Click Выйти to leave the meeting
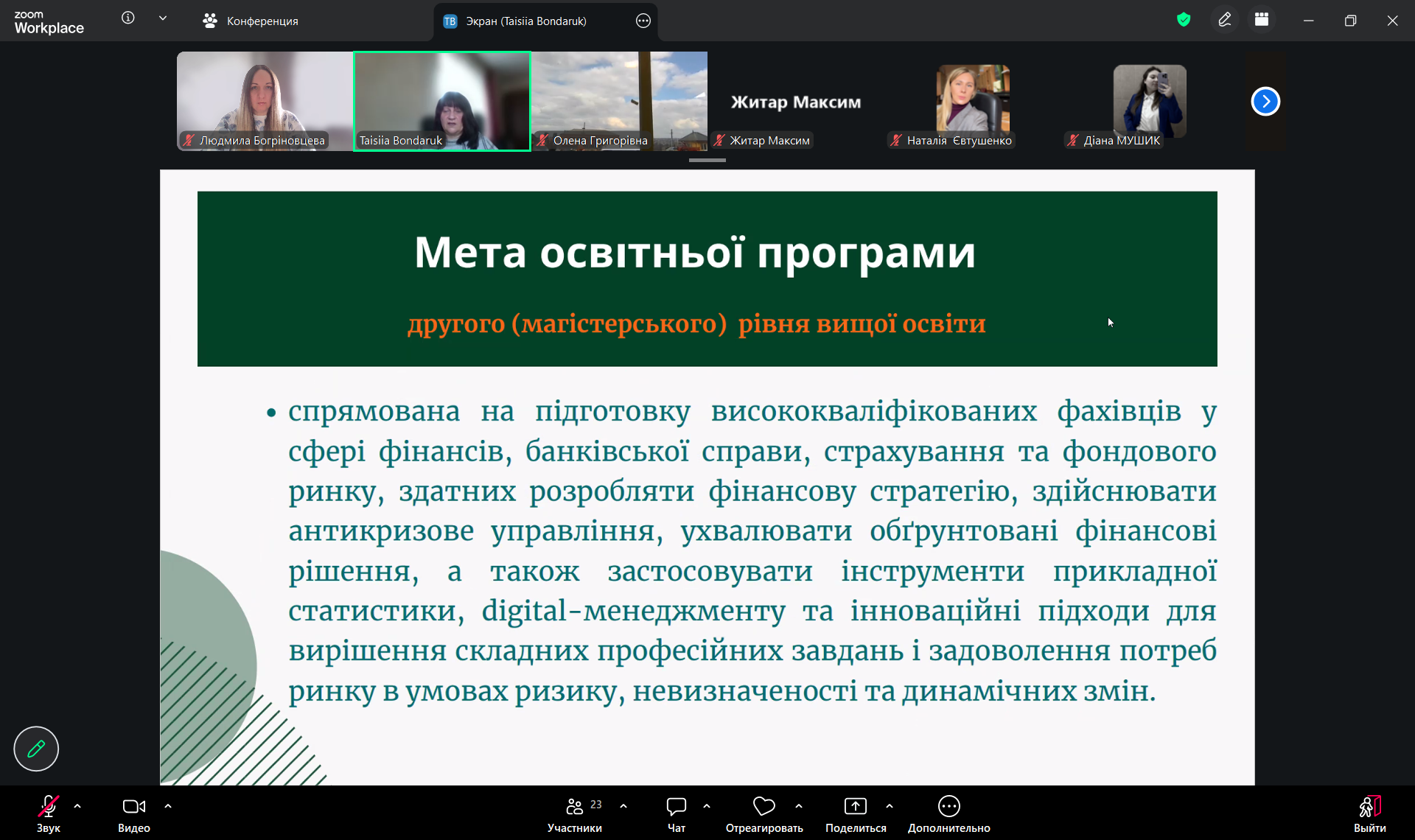Image resolution: width=1415 pixels, height=840 pixels. click(x=1369, y=812)
